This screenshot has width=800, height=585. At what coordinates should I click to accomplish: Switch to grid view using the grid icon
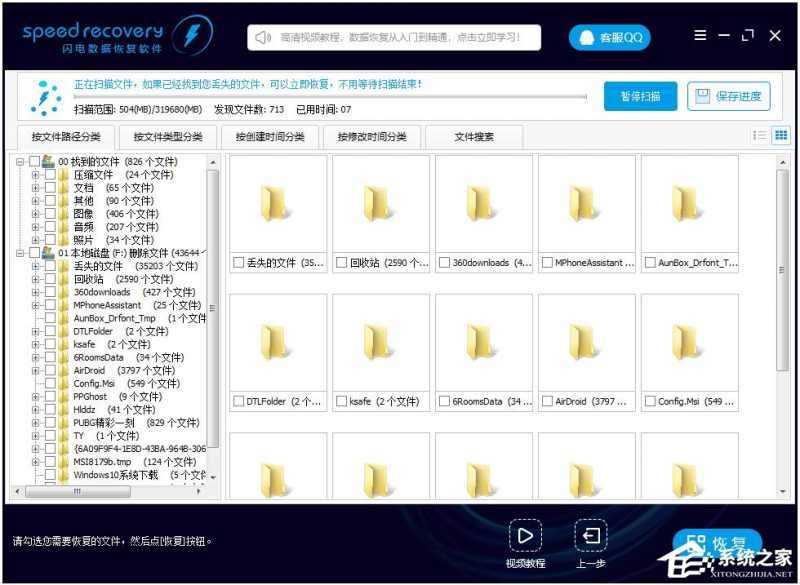(780, 135)
